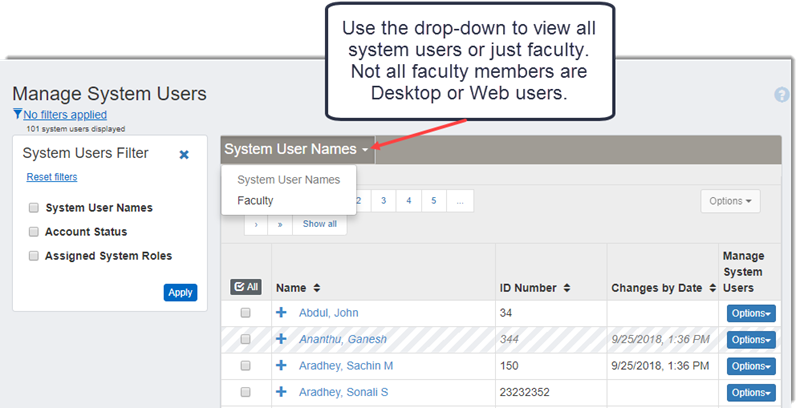Tick the Account Status filter checkbox
Viewport: 800px width, 408px height.
34,232
